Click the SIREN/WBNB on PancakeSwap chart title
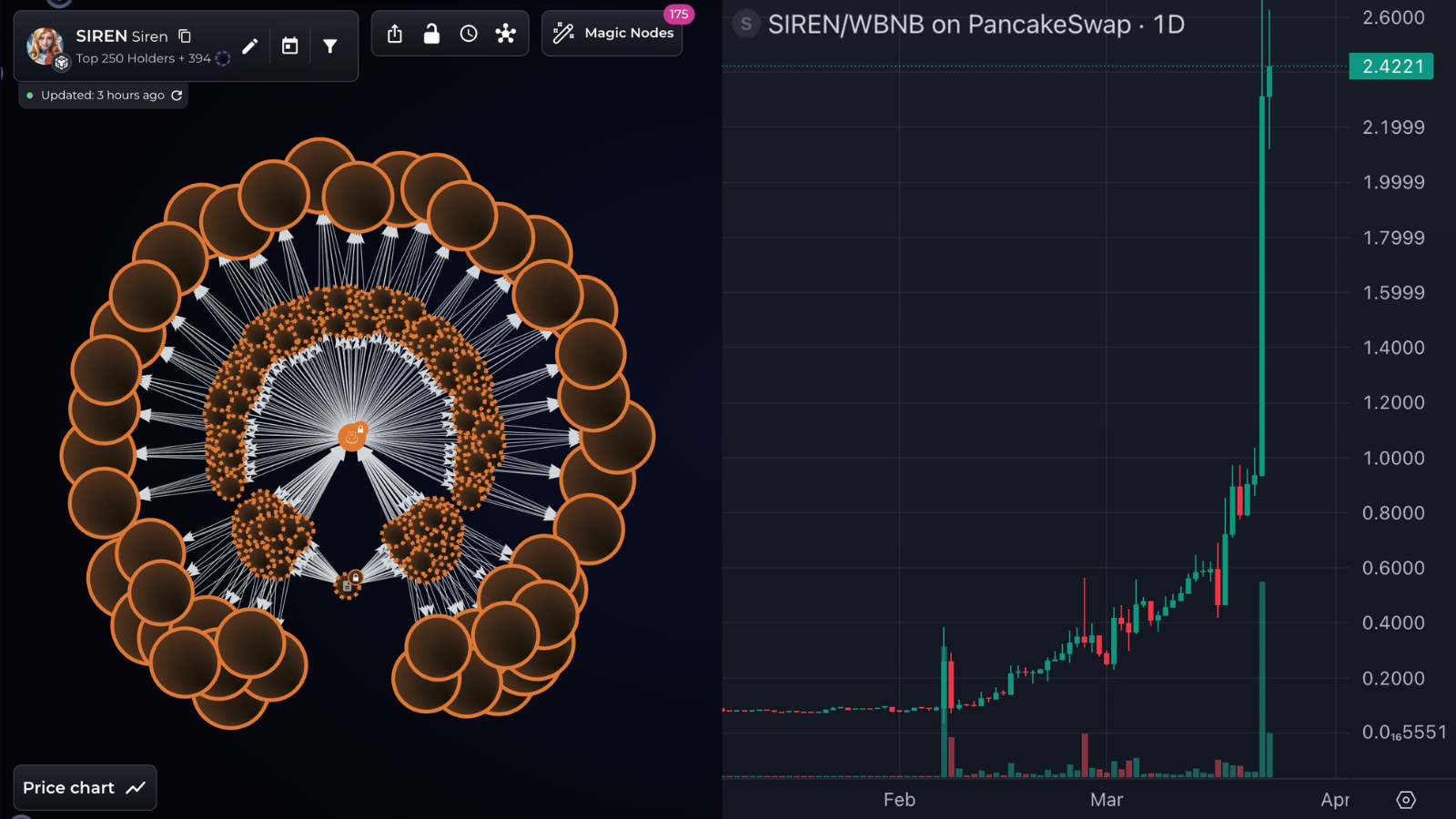1456x819 pixels. point(976,25)
